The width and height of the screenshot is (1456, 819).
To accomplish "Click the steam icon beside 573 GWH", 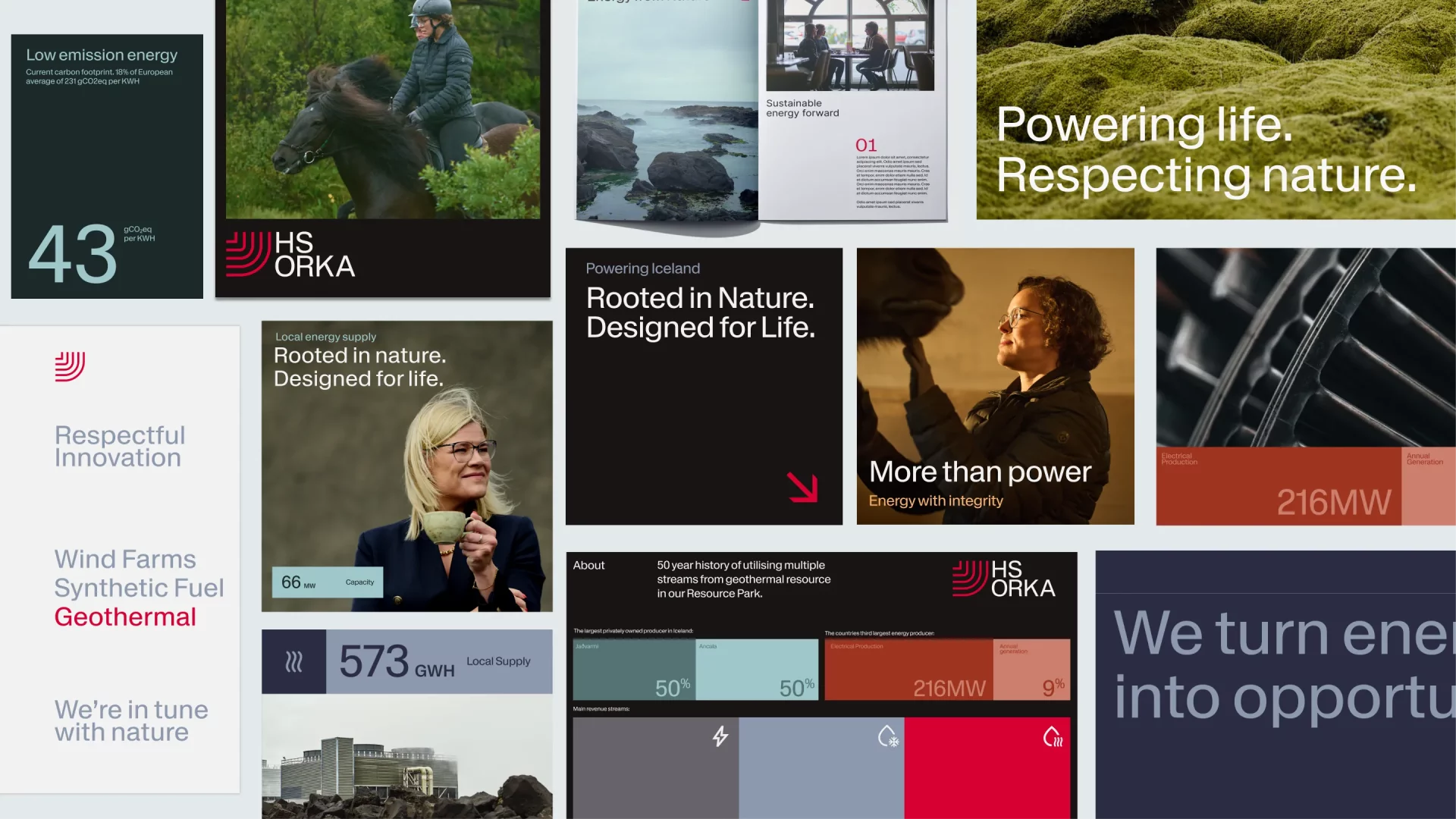I will click(294, 661).
